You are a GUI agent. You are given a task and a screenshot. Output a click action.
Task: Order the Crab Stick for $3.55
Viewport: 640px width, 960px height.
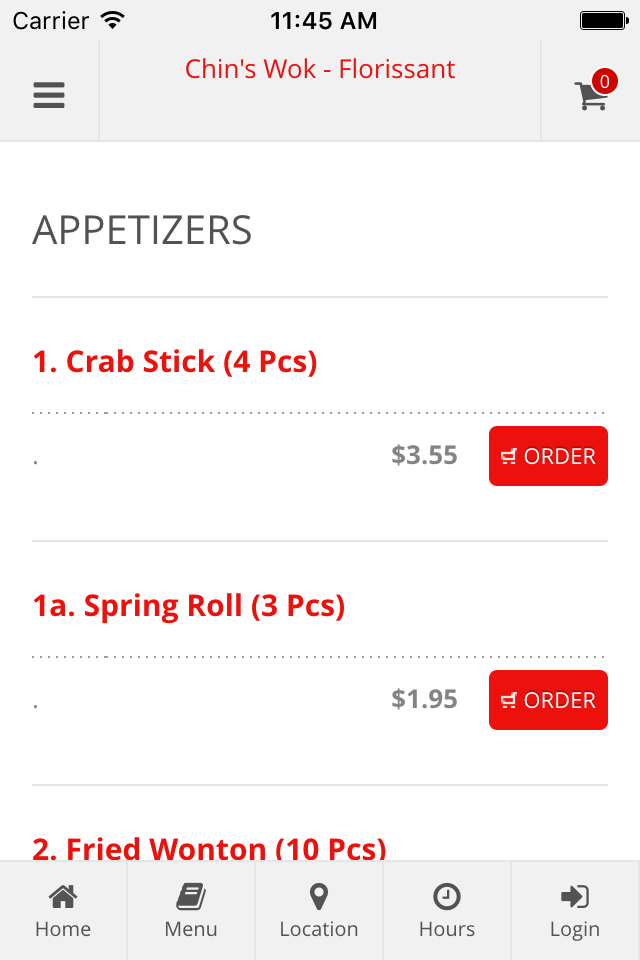pos(548,456)
